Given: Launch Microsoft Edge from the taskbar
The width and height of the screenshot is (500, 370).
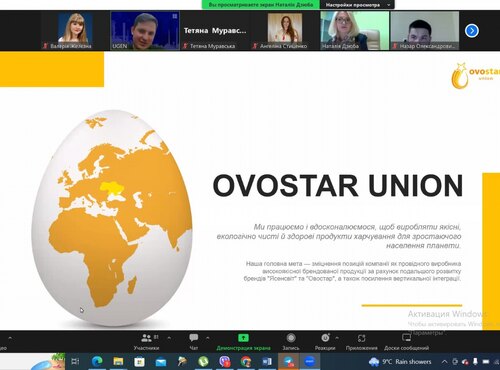Looking at the screenshot, I should point(97,362).
